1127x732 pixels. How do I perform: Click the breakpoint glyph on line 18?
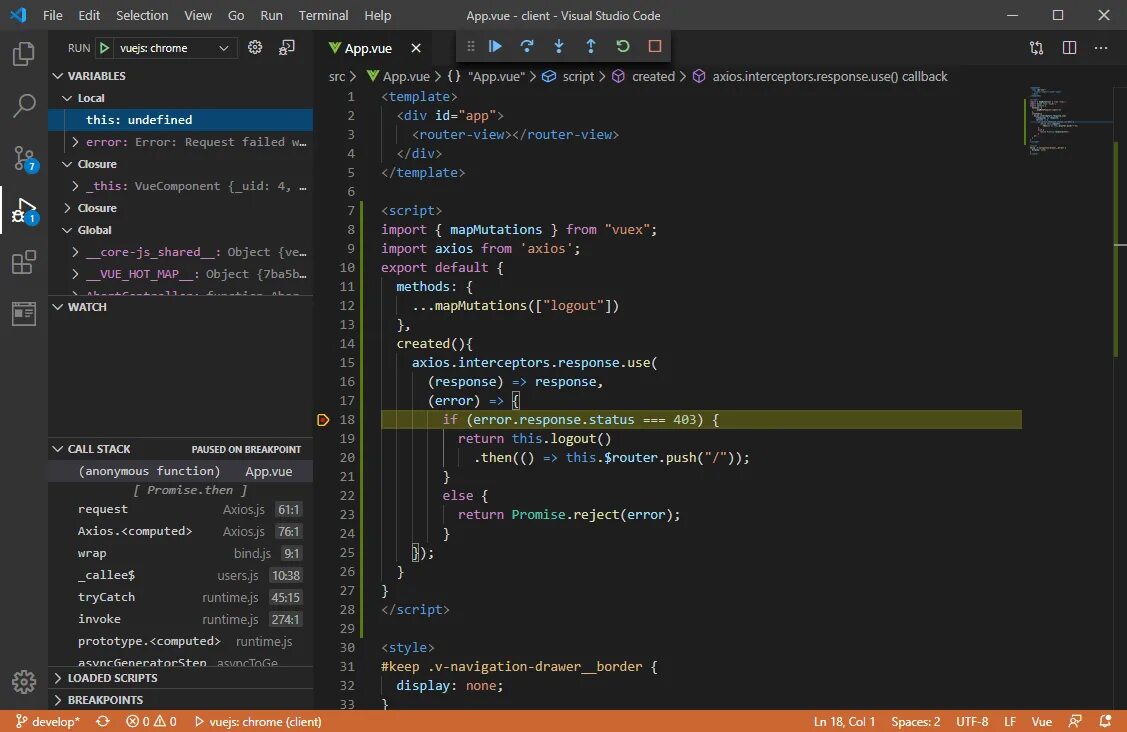[x=323, y=420]
